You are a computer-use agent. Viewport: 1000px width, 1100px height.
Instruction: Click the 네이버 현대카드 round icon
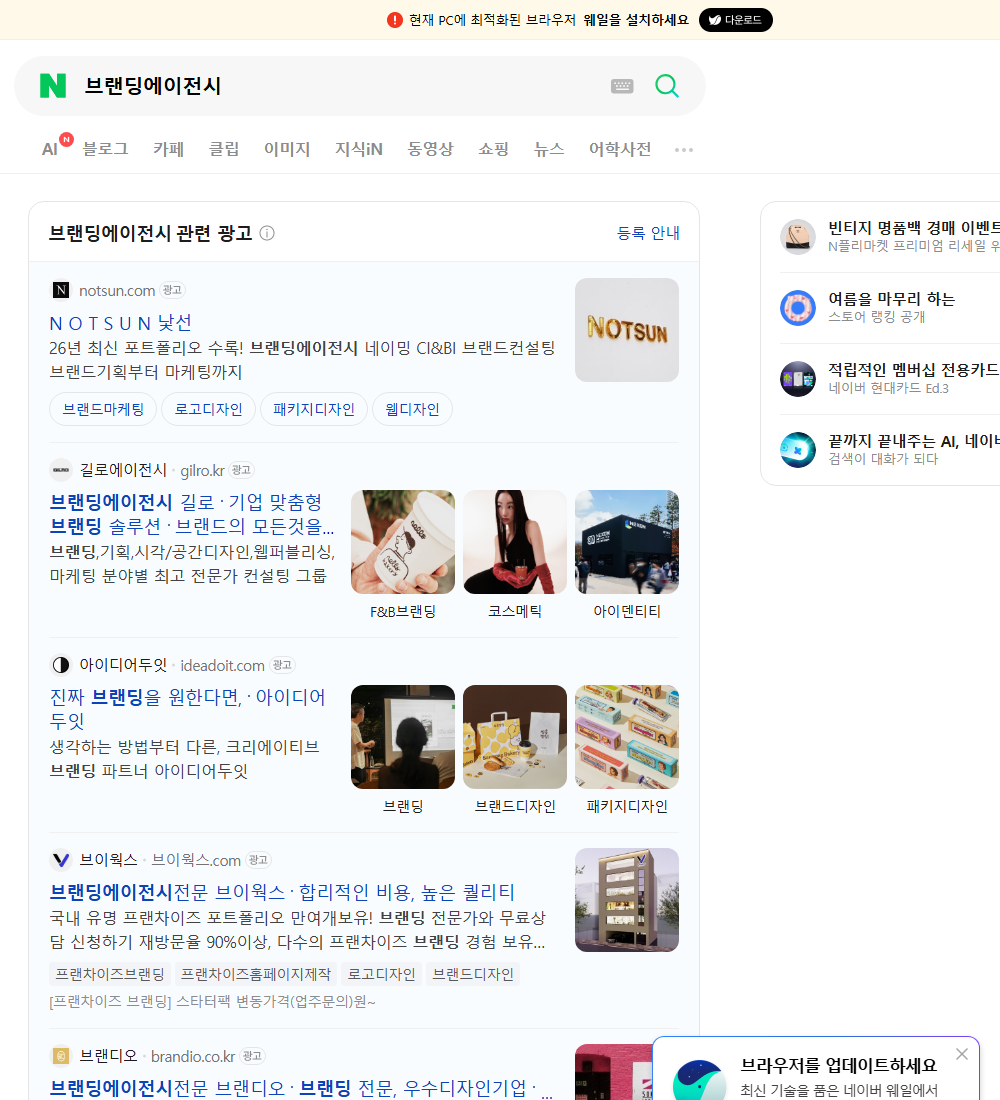pos(798,379)
